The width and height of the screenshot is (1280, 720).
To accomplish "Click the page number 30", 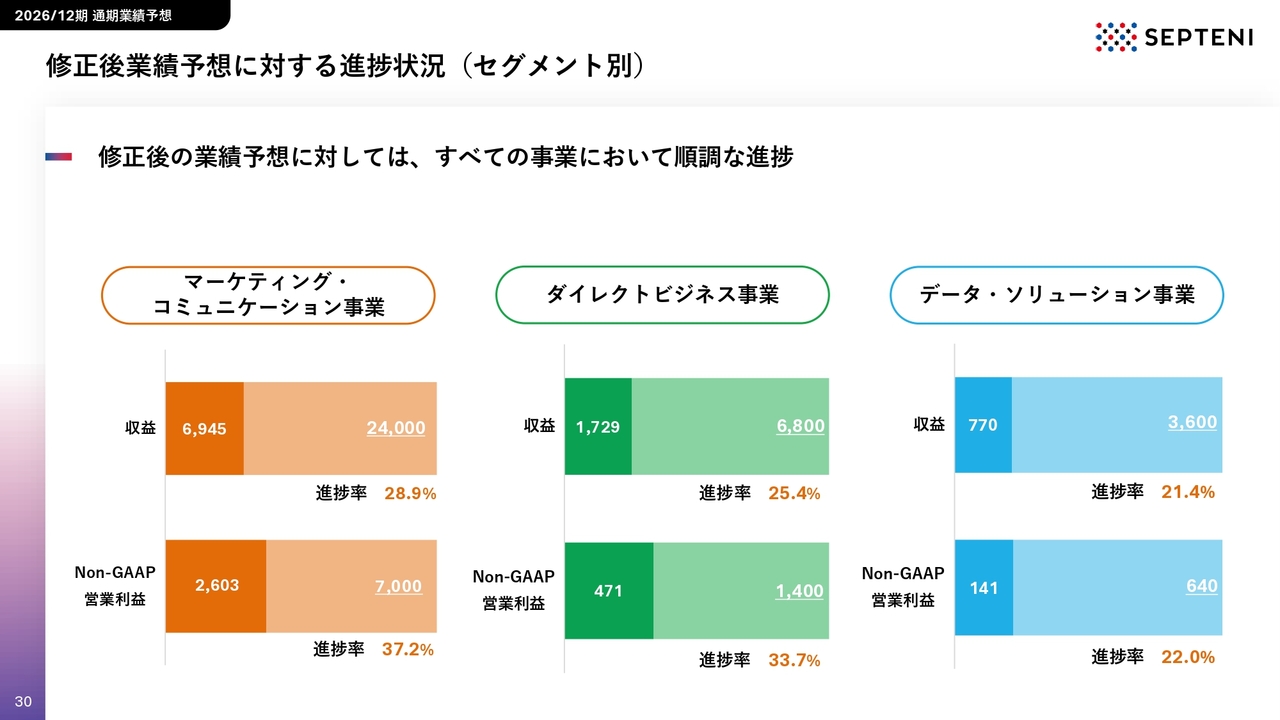I will point(23,702).
